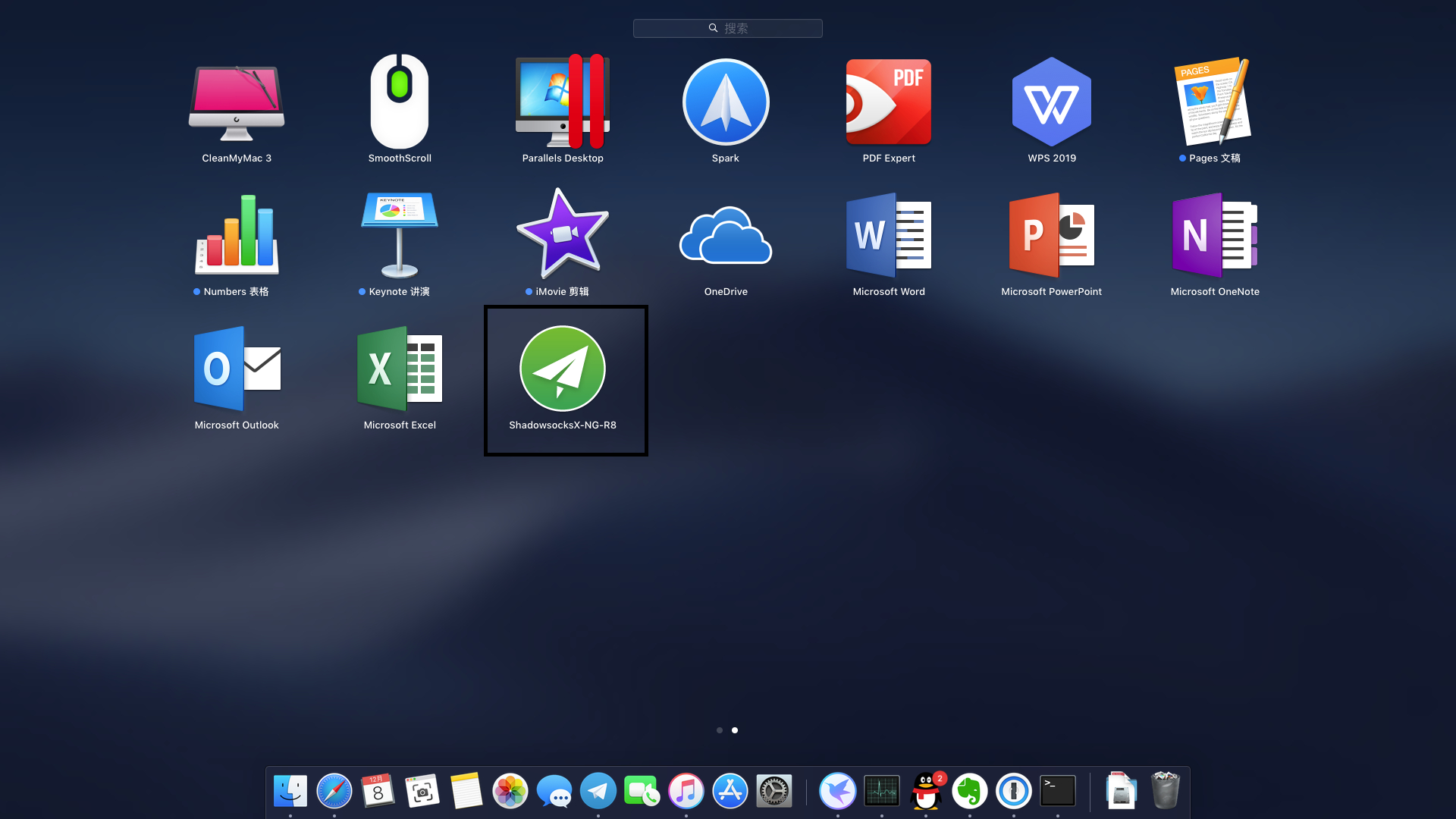Launch Microsoft Excel
The width and height of the screenshot is (1456, 819).
tap(400, 369)
